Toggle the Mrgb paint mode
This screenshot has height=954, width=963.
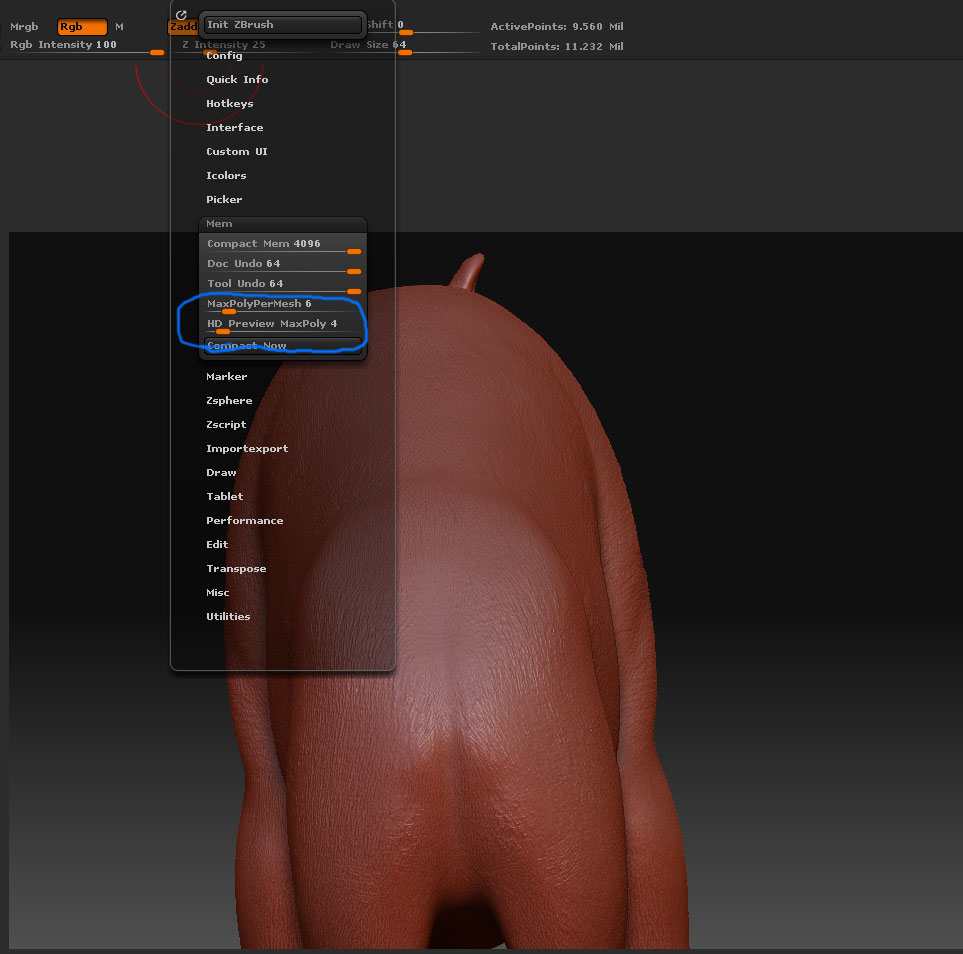point(24,26)
